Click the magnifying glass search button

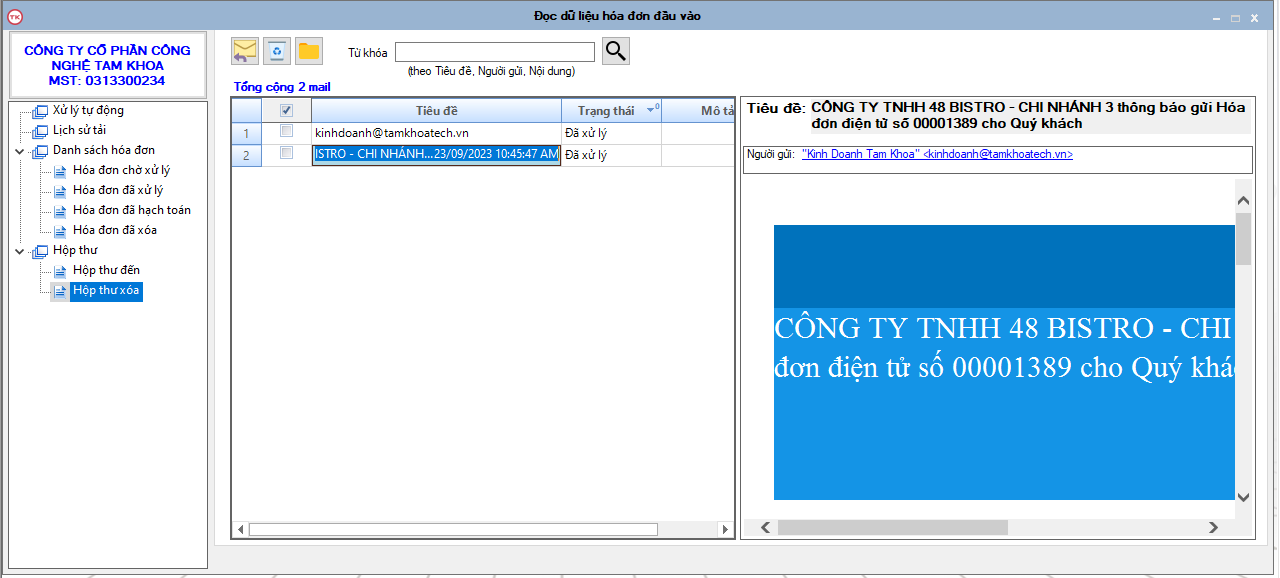click(616, 51)
